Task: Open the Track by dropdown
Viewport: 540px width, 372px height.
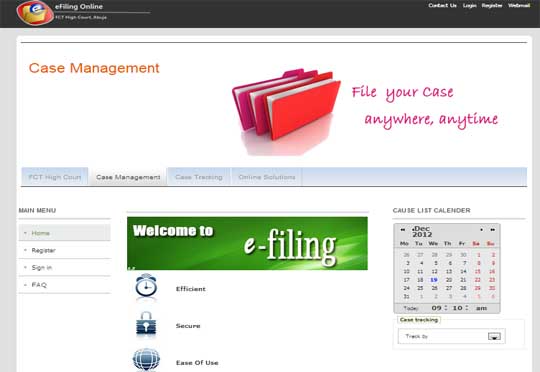Action: (x=494, y=336)
